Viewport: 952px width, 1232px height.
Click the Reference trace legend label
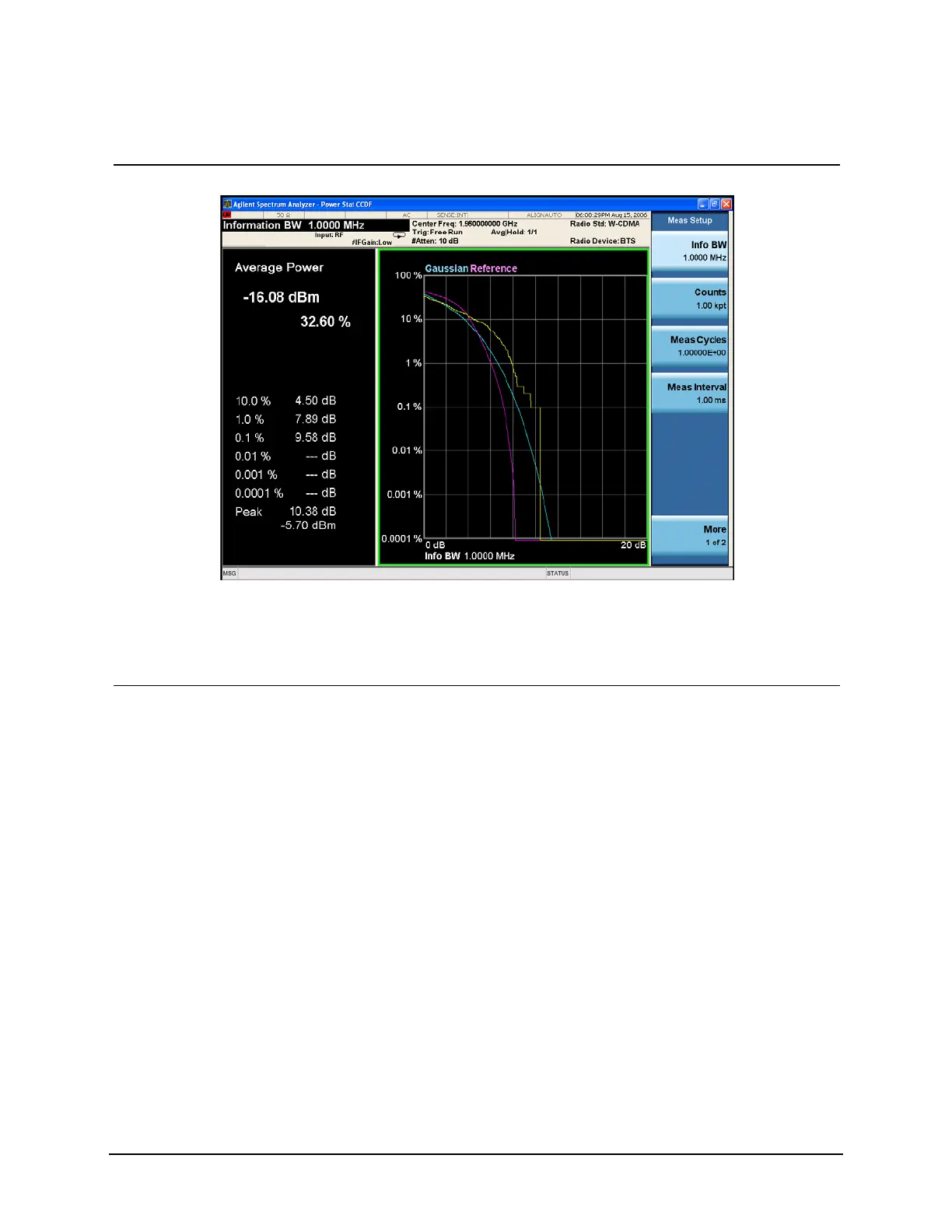click(x=494, y=268)
